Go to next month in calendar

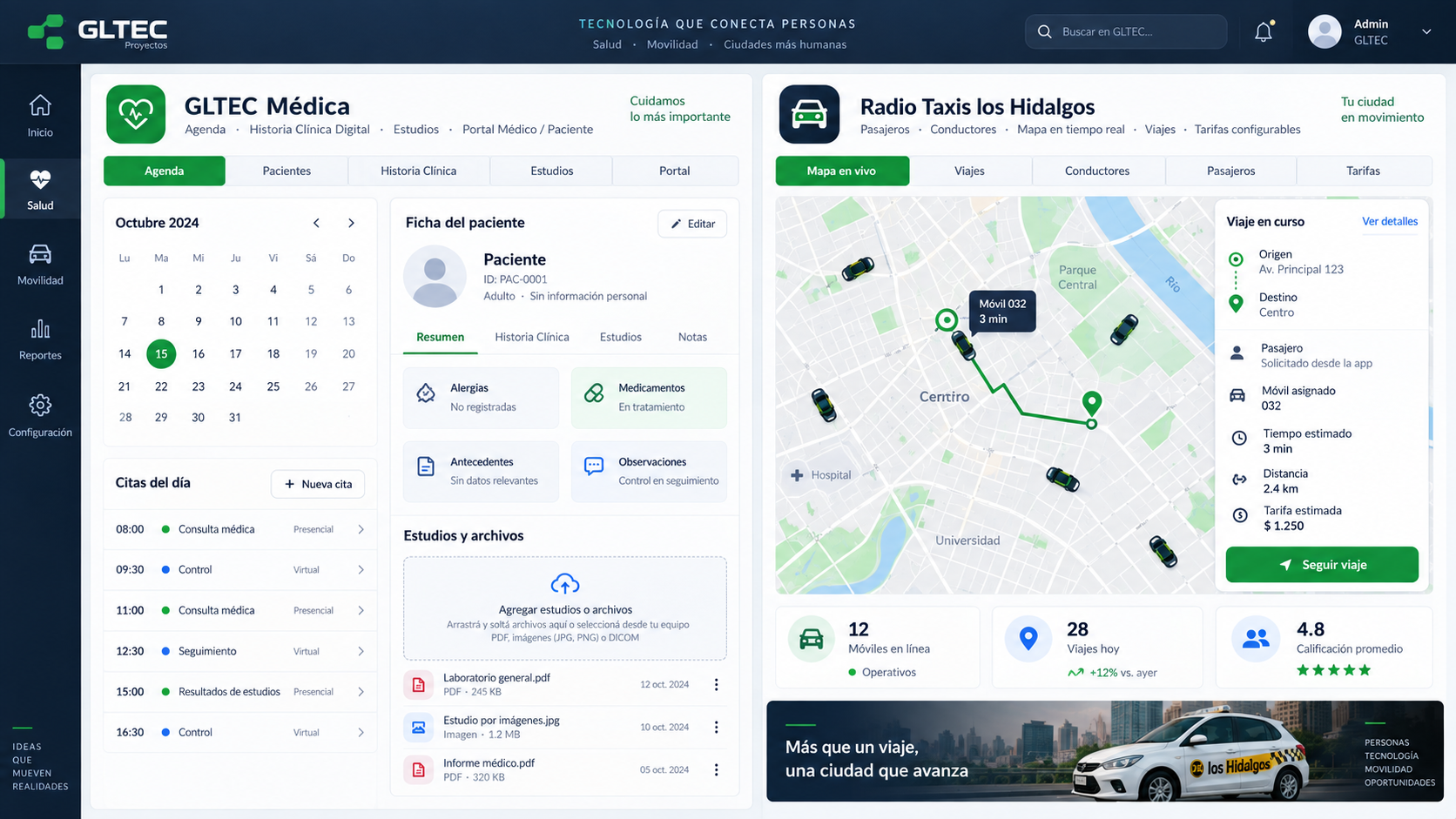tap(351, 223)
